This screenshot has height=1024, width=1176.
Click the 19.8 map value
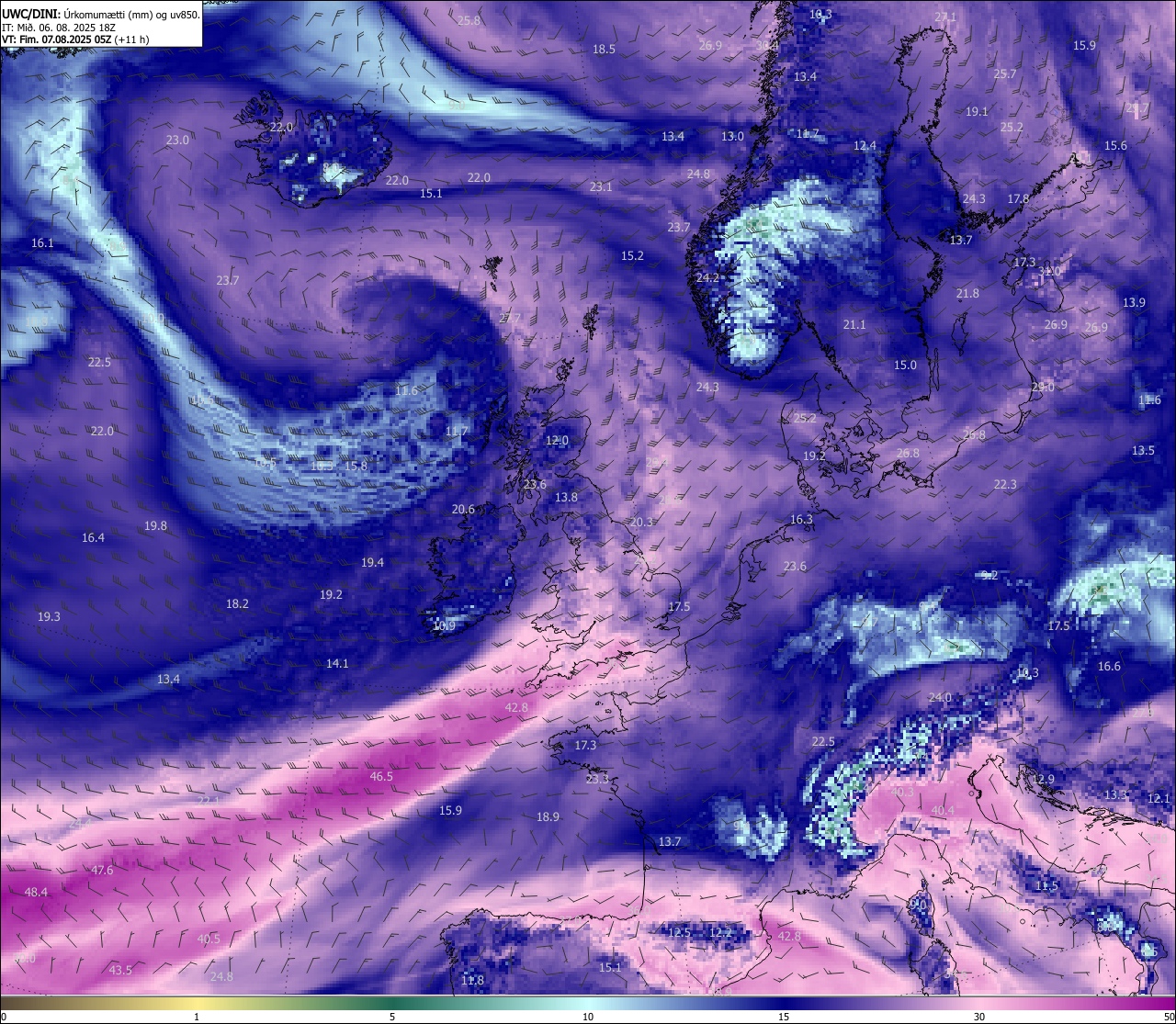click(155, 525)
